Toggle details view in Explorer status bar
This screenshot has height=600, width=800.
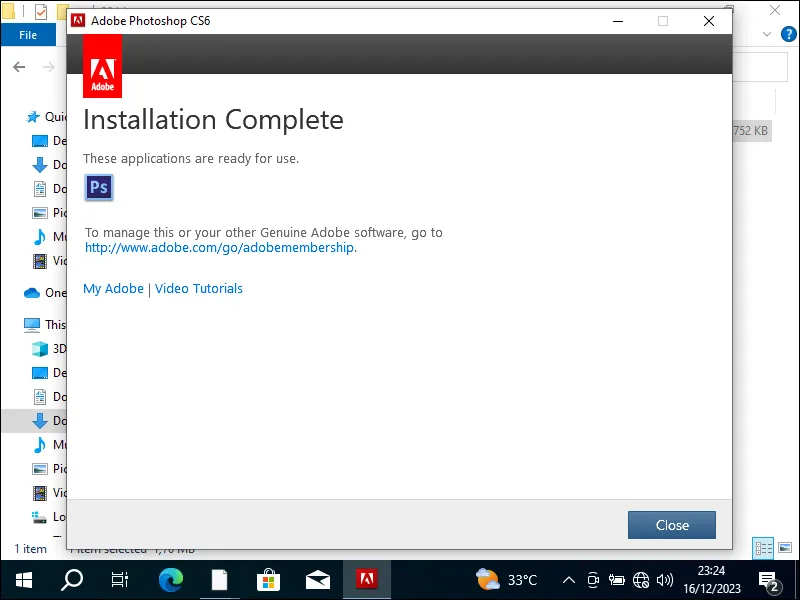(x=764, y=548)
